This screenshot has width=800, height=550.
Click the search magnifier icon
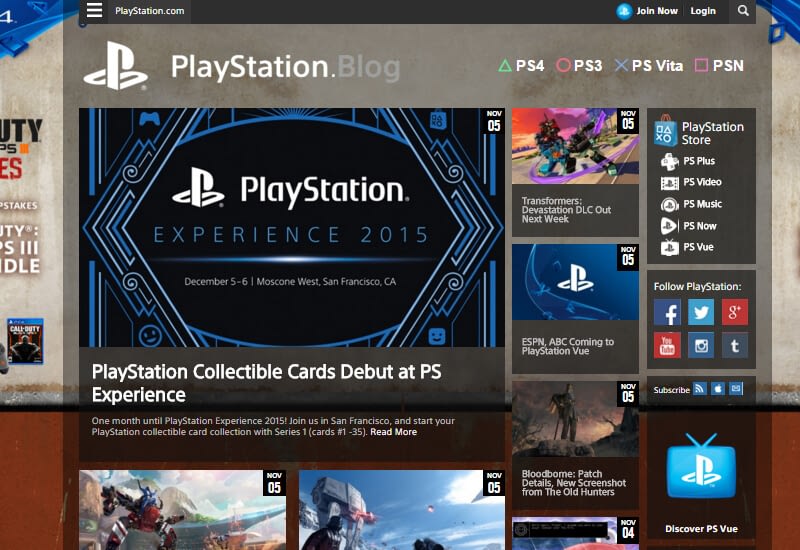click(743, 11)
